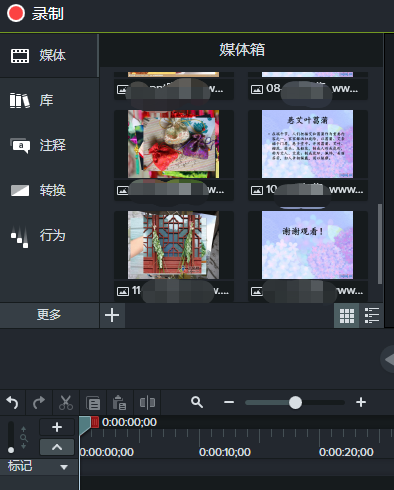This screenshot has height=490, width=394.
Task: Click the 更多 more button
Action: 49,315
